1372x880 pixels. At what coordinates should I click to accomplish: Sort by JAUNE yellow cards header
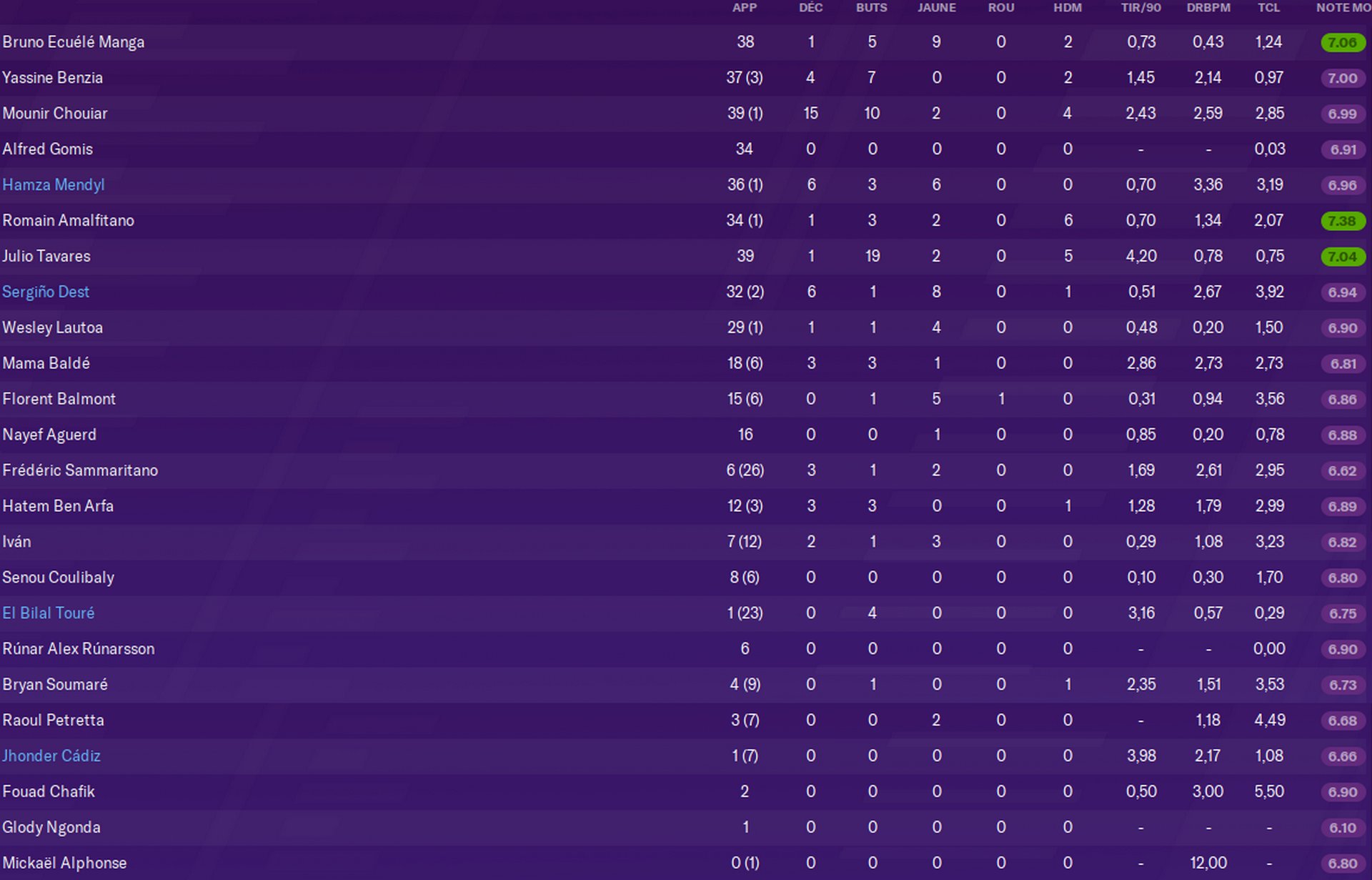pyautogui.click(x=936, y=8)
